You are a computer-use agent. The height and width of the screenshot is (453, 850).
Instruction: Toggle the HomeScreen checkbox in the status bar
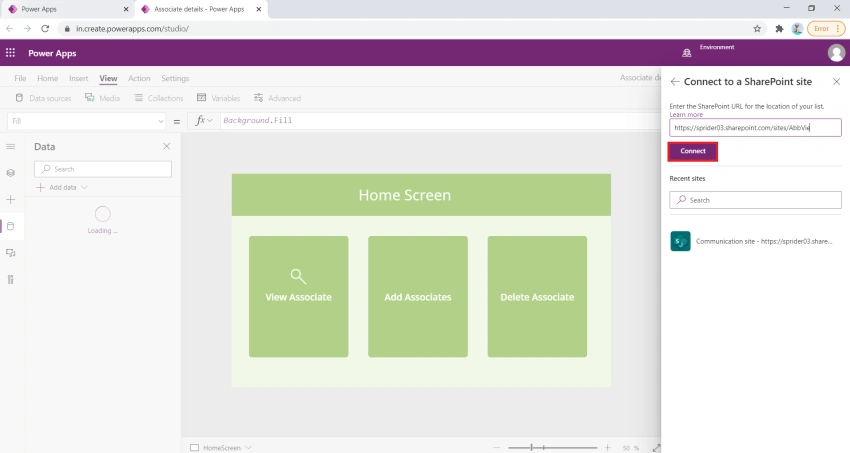[194, 448]
